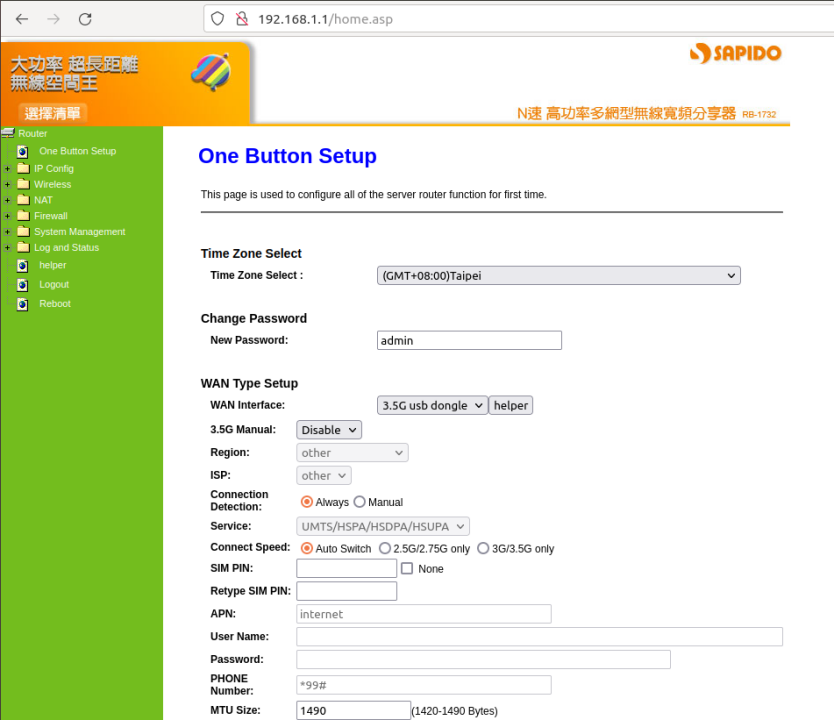This screenshot has height=720, width=834.
Task: Open NAT menu entry
Action: coord(43,200)
